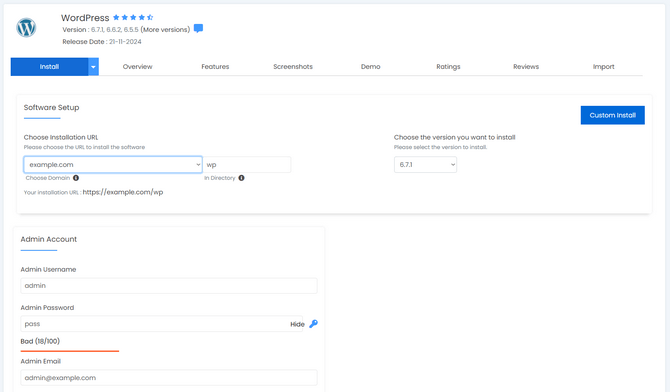
Task: Click the Admin Email input field
Action: pyautogui.click(x=169, y=378)
